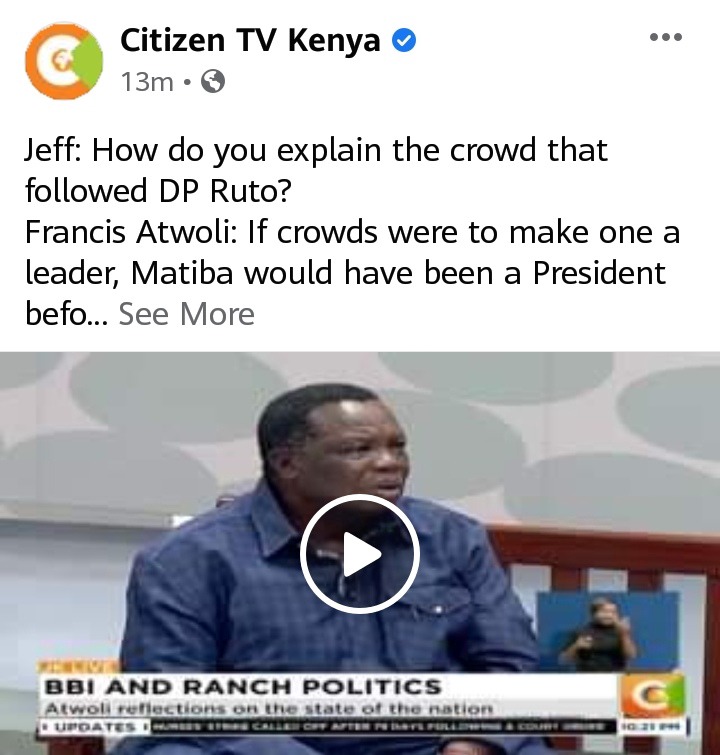Viewport: 720px width, 755px height.
Task: Click the Atwoli reflections subtitle bar
Action: pyautogui.click(x=269, y=709)
